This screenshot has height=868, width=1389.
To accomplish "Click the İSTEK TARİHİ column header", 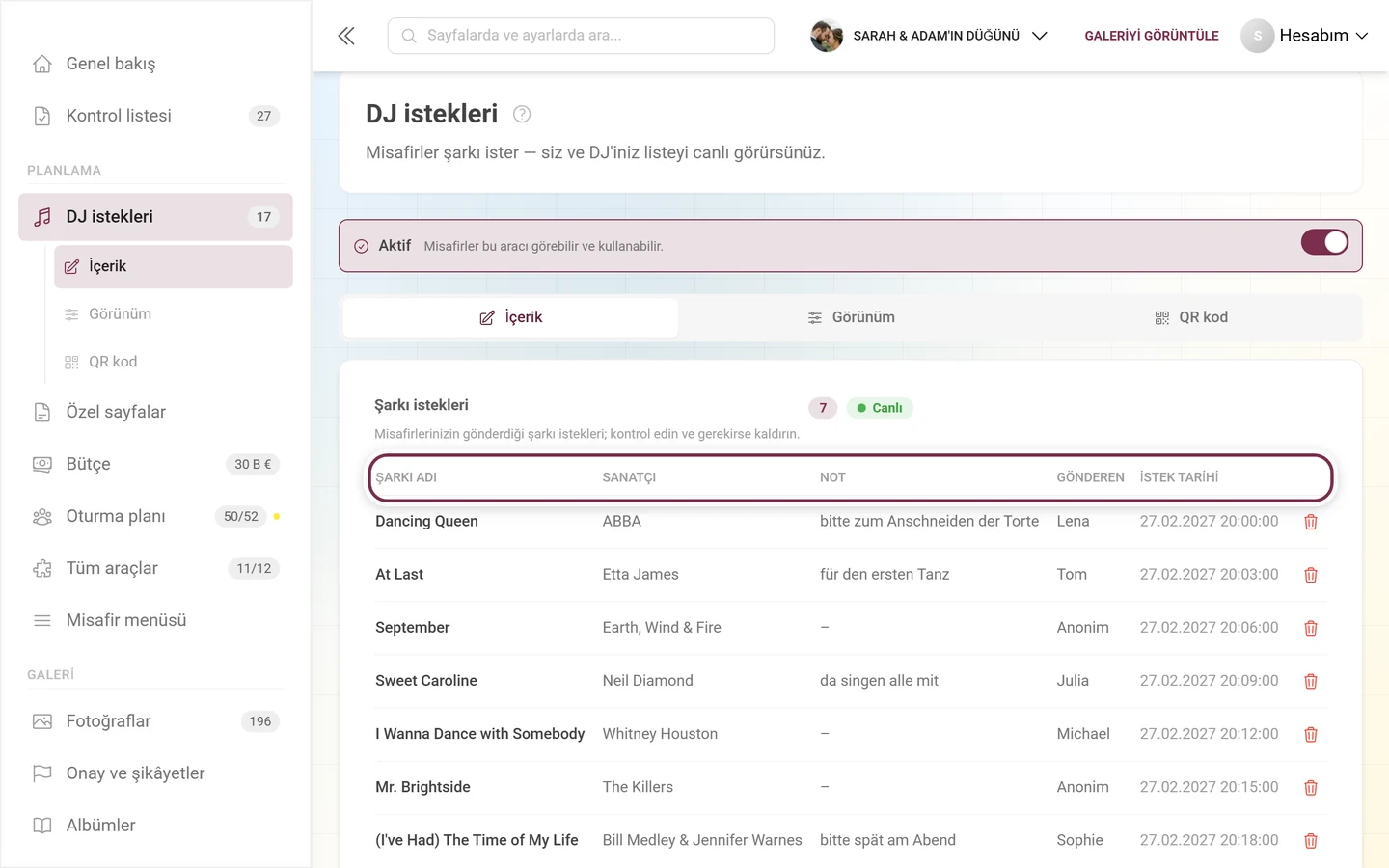I will pos(1179,477).
